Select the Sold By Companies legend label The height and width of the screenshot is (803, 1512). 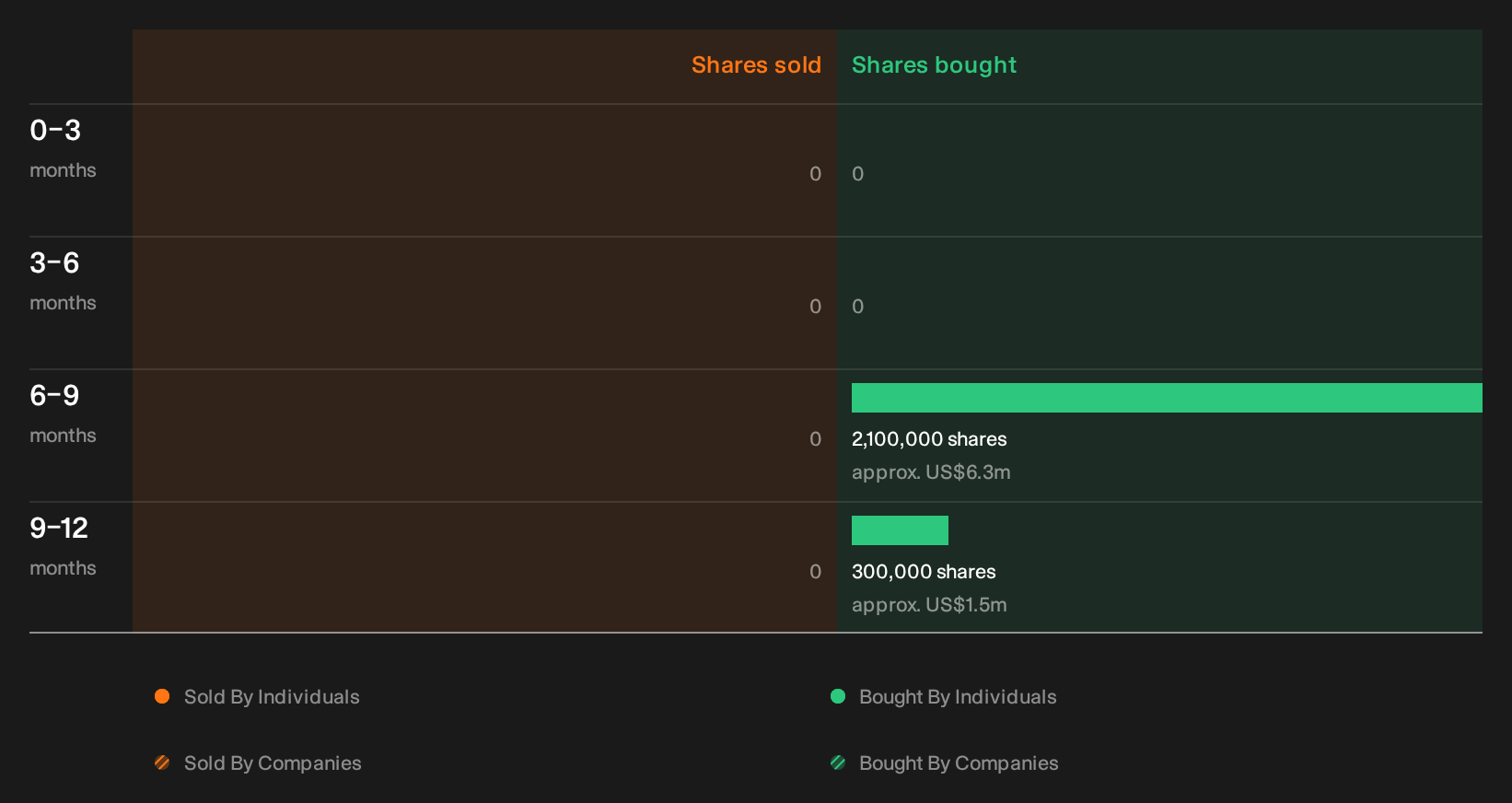(273, 763)
